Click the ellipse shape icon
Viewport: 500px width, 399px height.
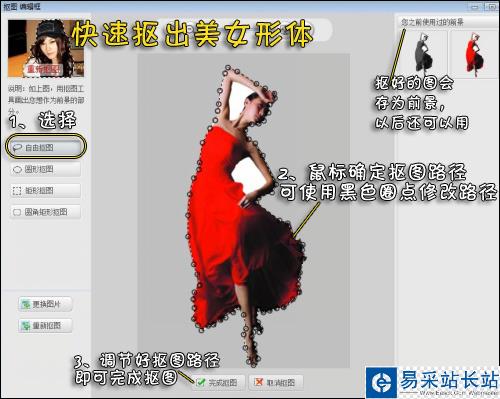pos(17,170)
